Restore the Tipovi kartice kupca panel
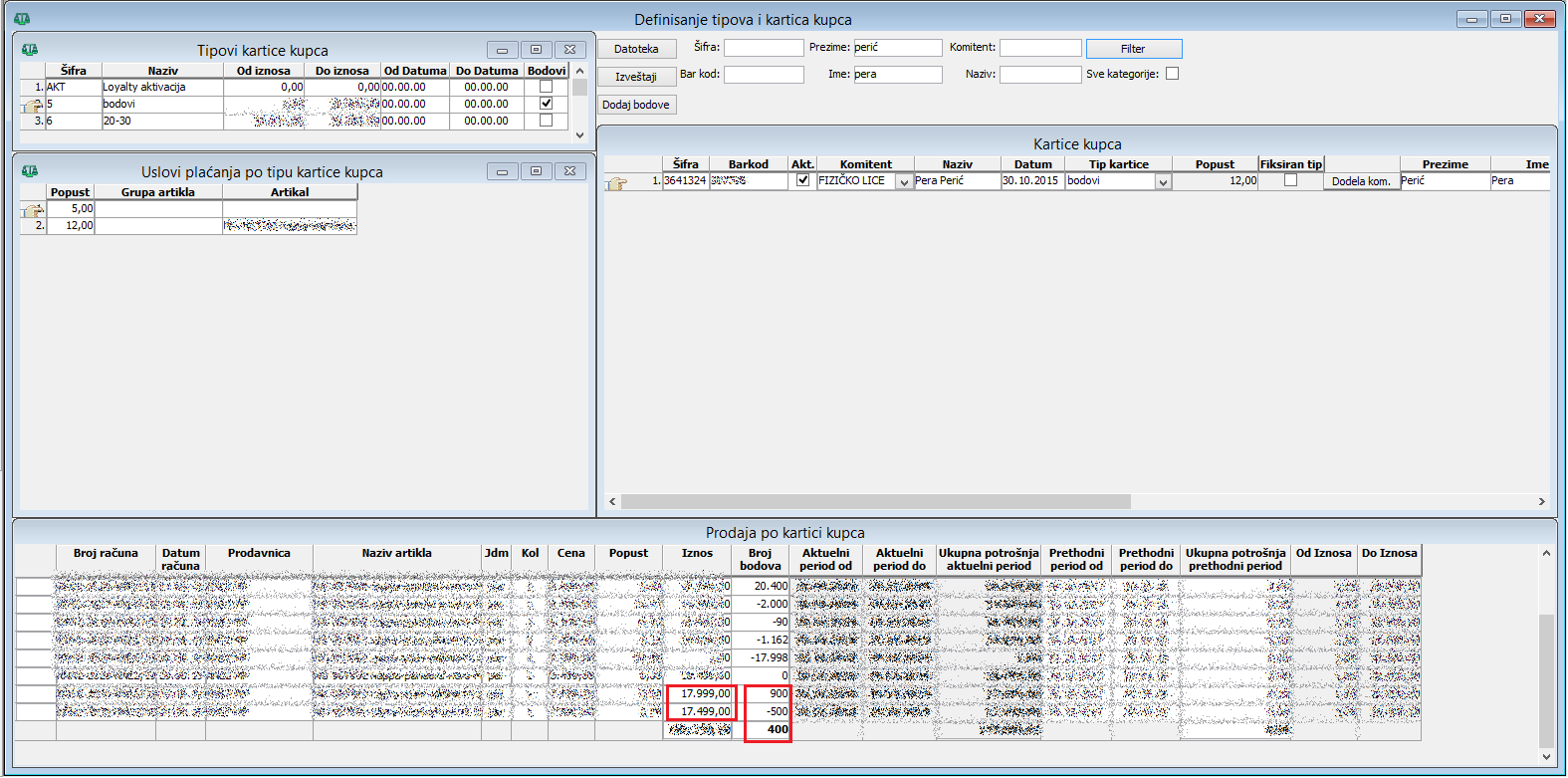 [536, 50]
